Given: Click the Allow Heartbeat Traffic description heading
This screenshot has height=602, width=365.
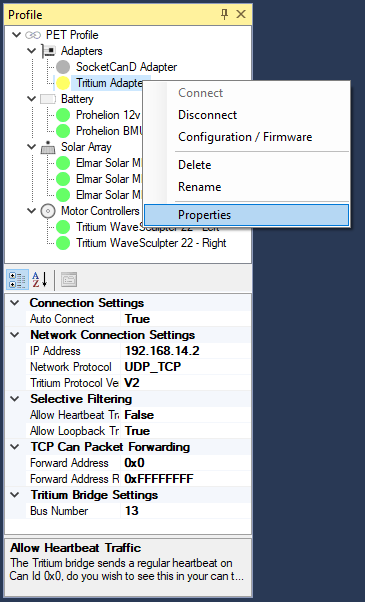Looking at the screenshot, I should [x=76, y=548].
